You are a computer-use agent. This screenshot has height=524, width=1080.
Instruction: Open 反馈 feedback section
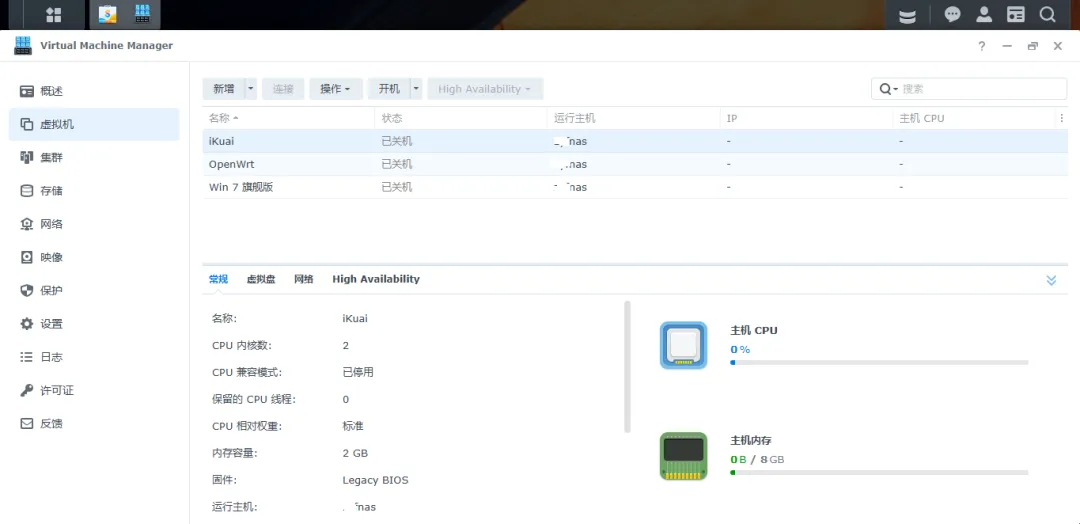pyautogui.click(x=94, y=423)
